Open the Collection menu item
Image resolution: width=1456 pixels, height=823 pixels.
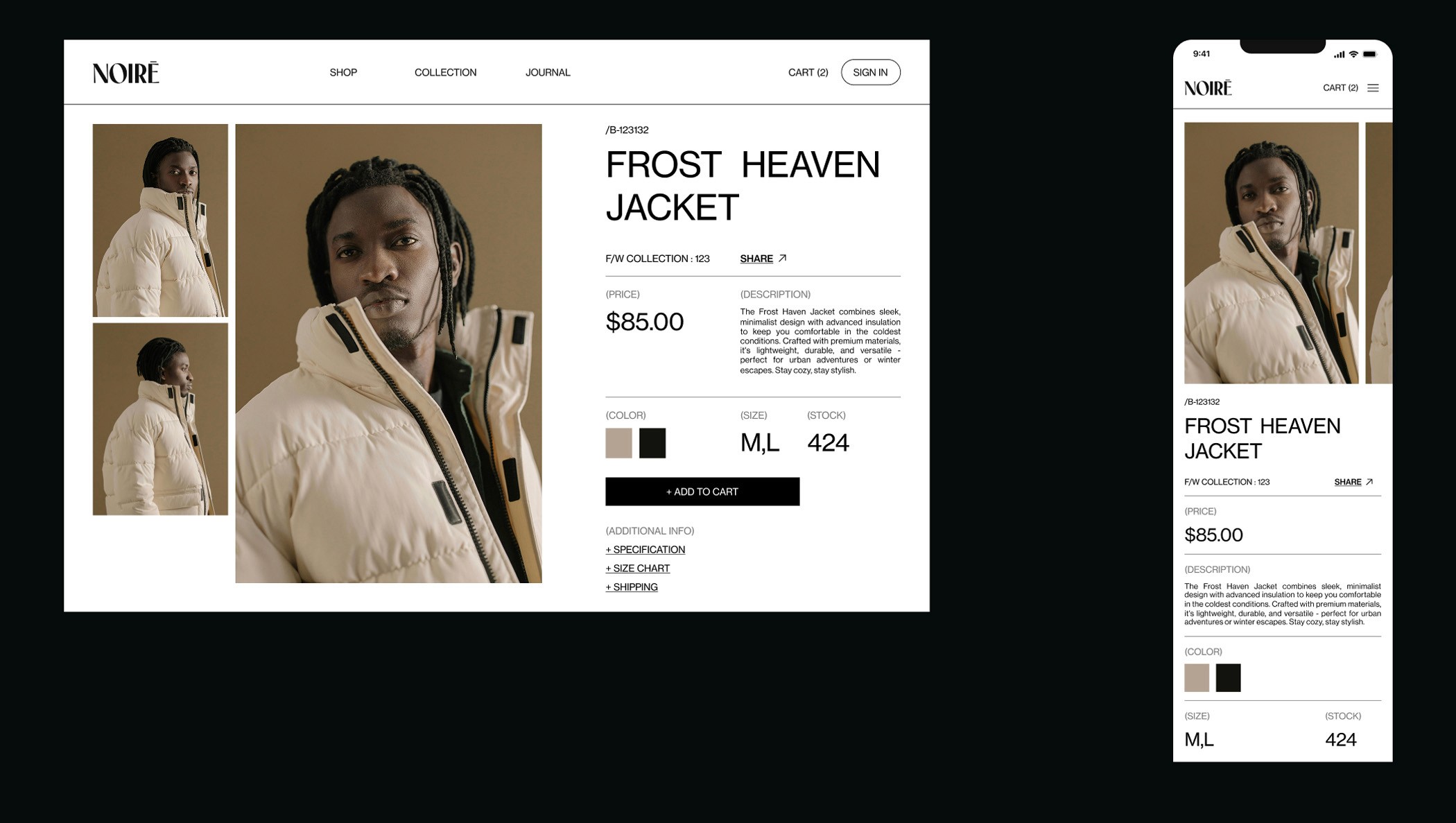pos(445,72)
